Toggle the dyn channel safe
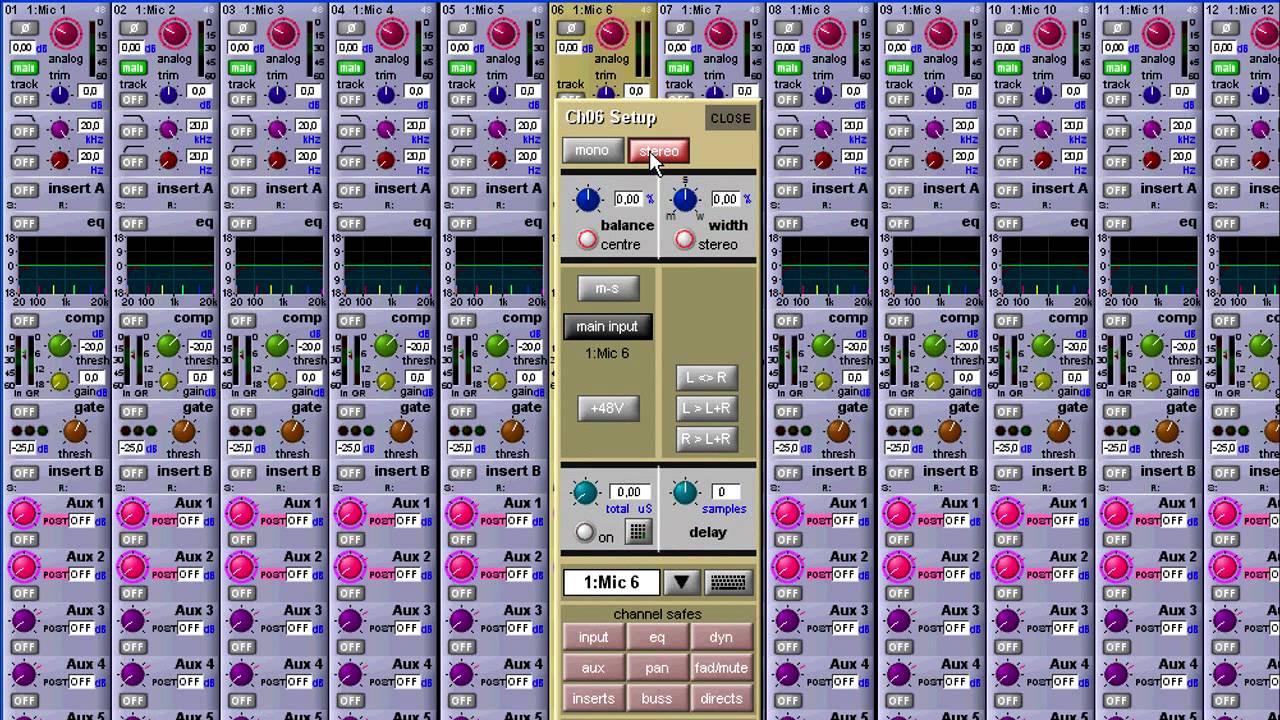This screenshot has height=720, width=1280. 721,638
